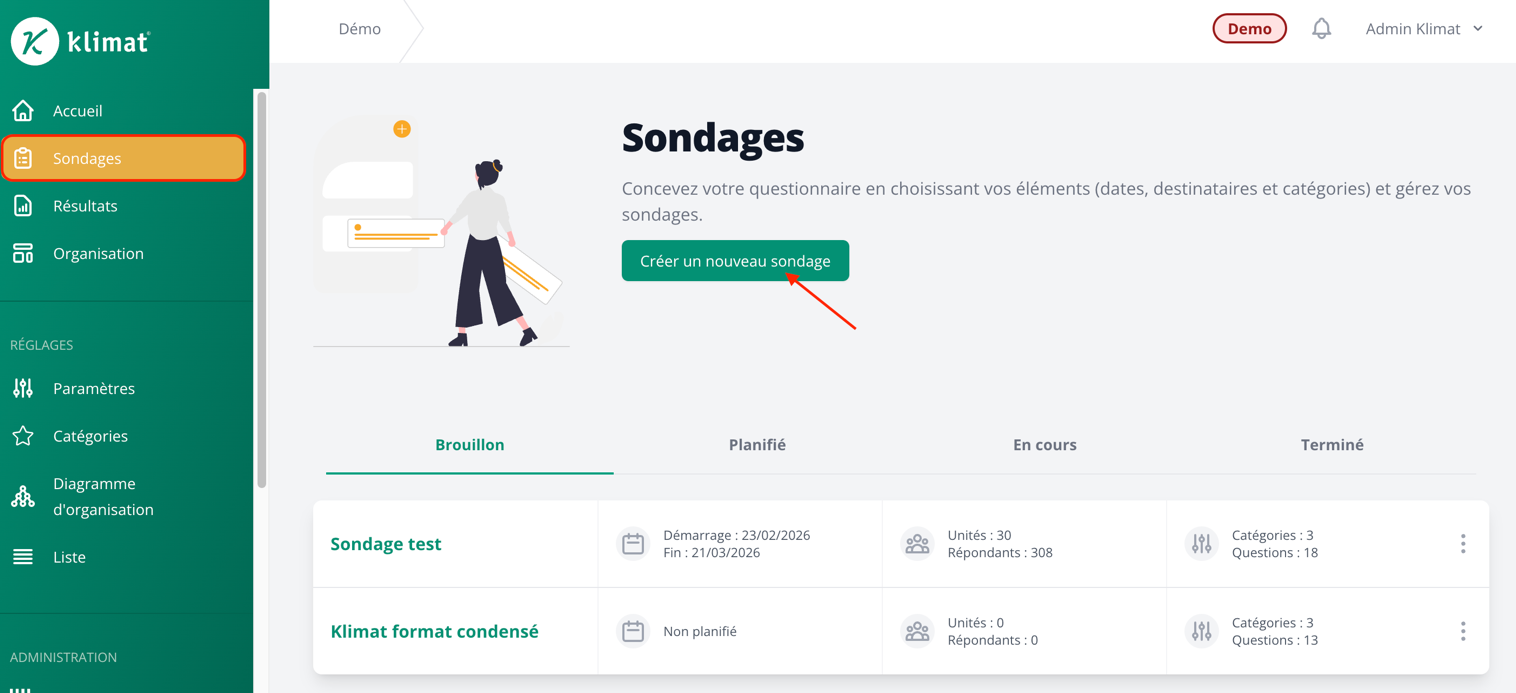Click the Créer un nouveau sondage button

(x=735, y=260)
